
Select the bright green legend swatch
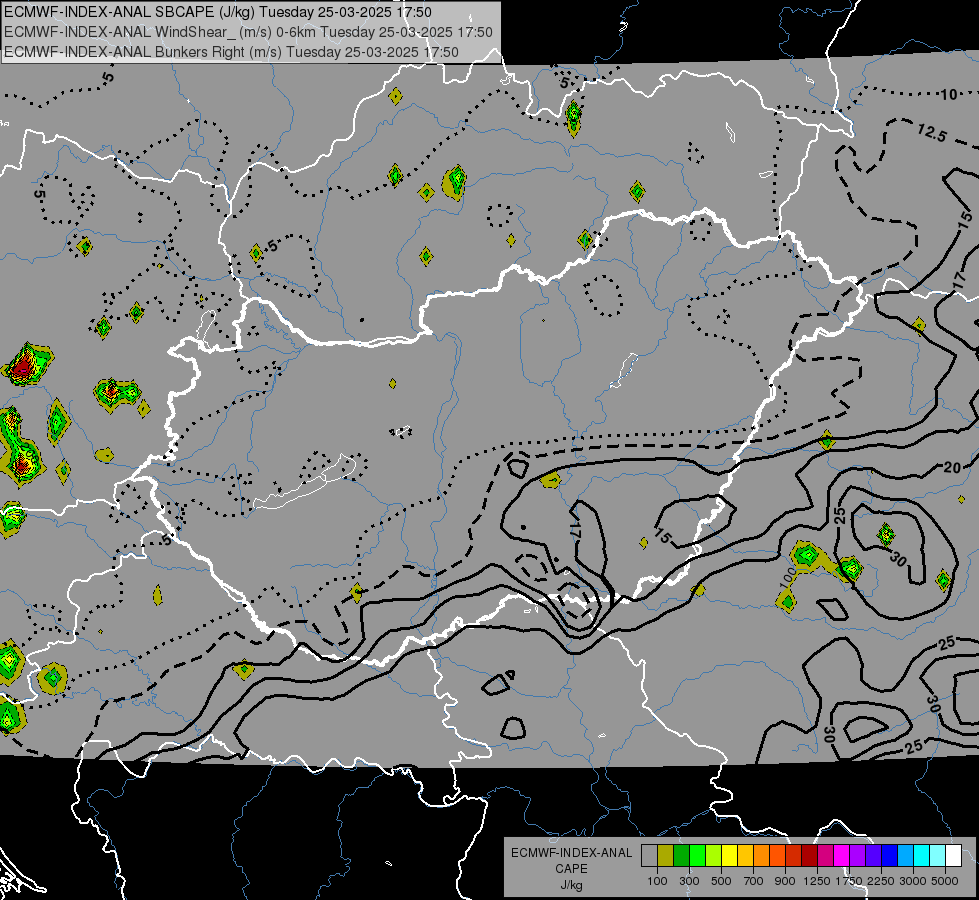tap(697, 856)
